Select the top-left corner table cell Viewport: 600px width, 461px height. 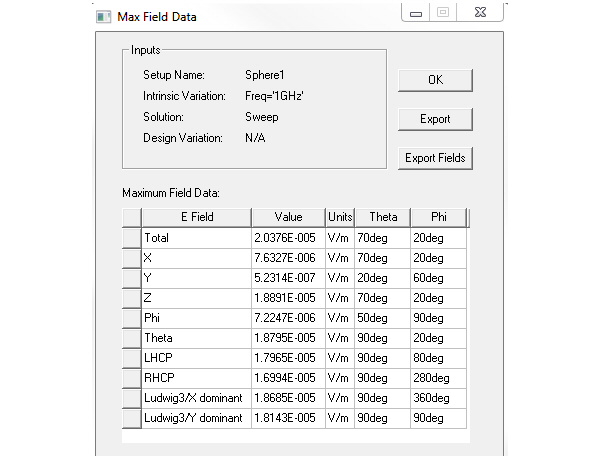click(x=132, y=217)
